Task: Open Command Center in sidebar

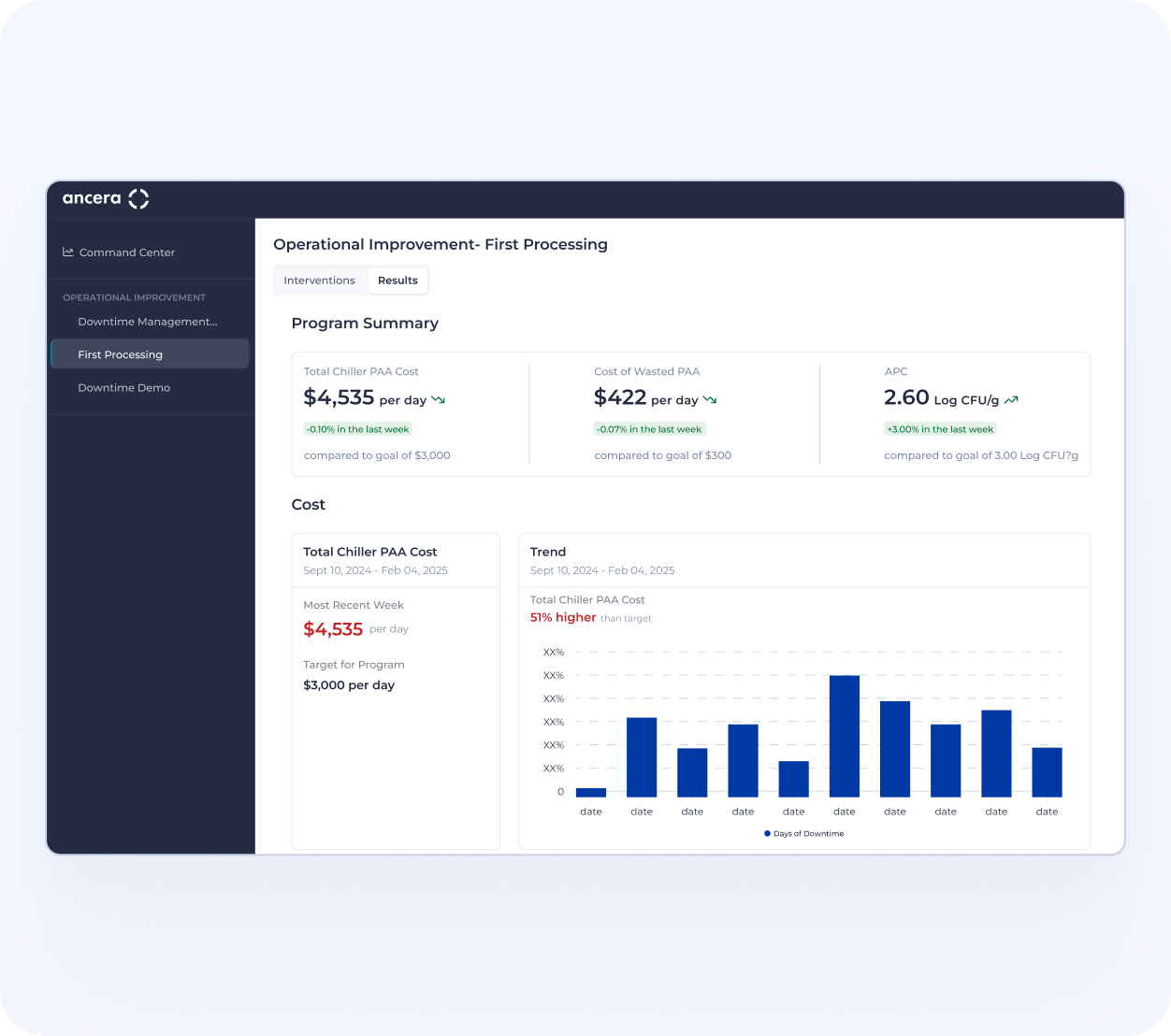Action: point(127,252)
